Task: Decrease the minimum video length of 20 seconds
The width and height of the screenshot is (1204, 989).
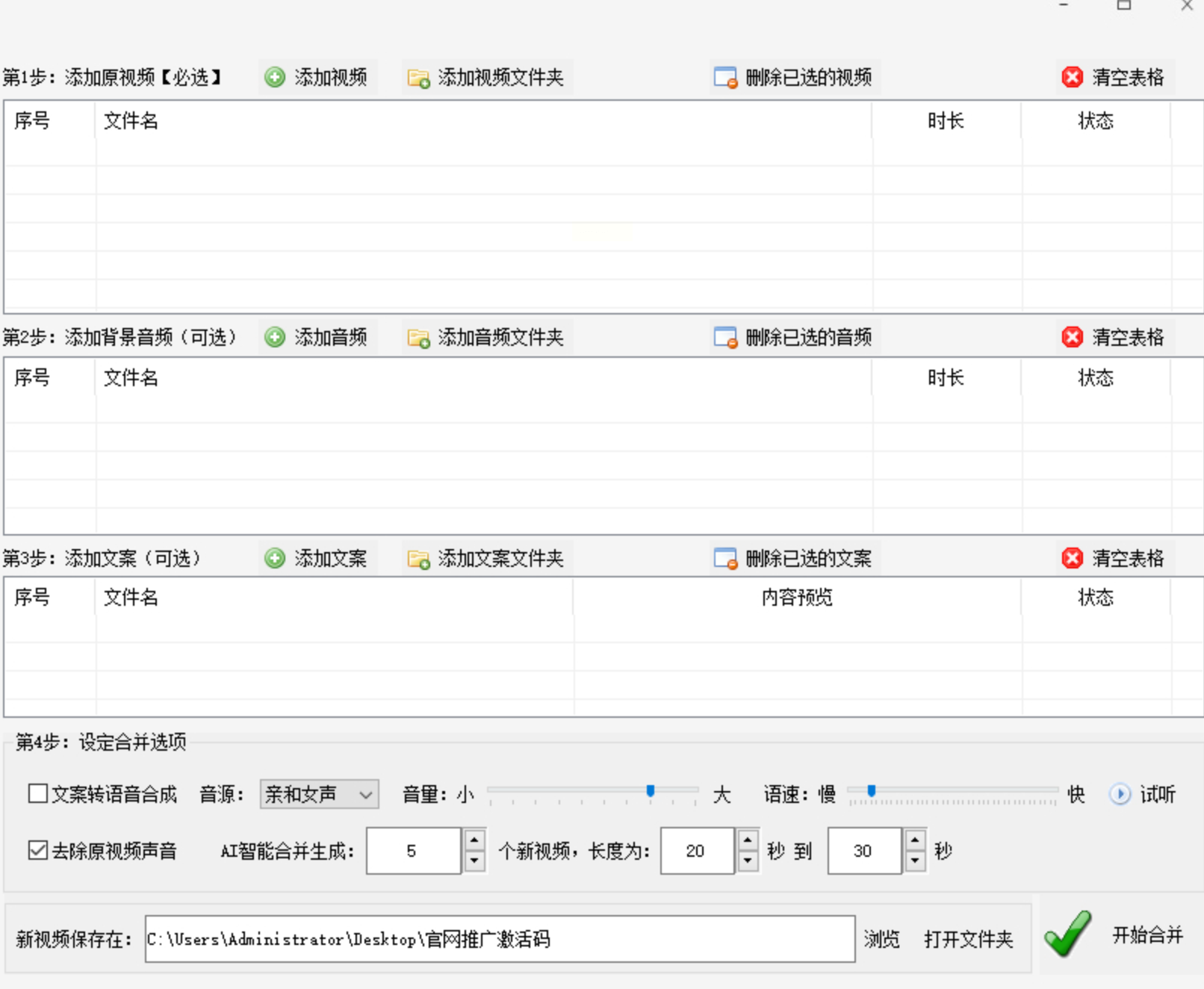Action: pos(748,861)
